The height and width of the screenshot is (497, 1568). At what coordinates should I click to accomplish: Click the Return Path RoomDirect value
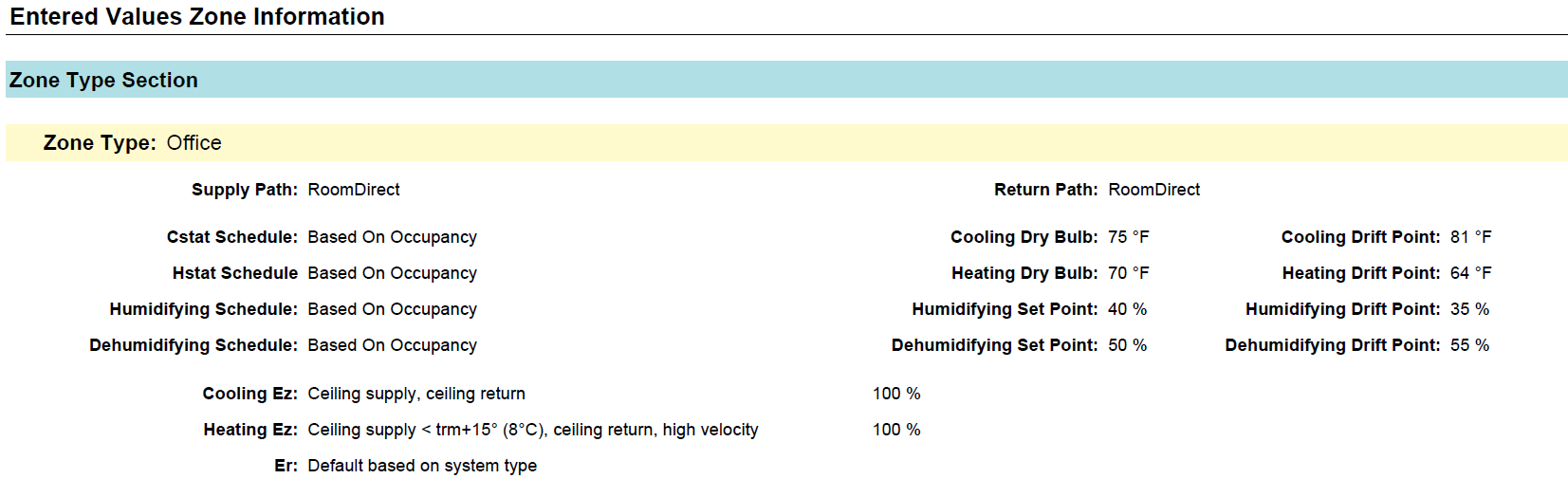(x=1153, y=190)
